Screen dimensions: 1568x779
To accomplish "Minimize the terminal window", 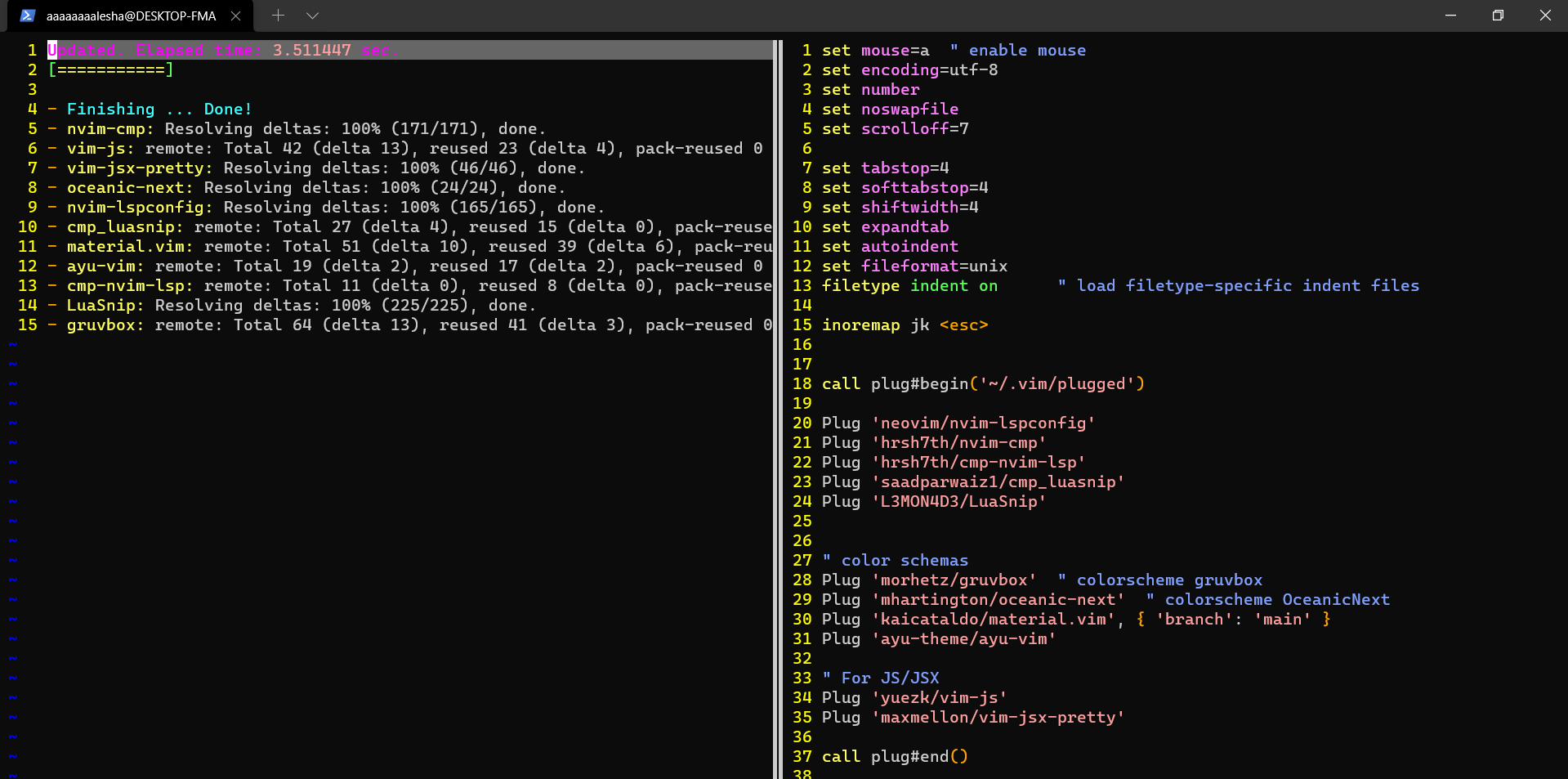I will point(1450,16).
